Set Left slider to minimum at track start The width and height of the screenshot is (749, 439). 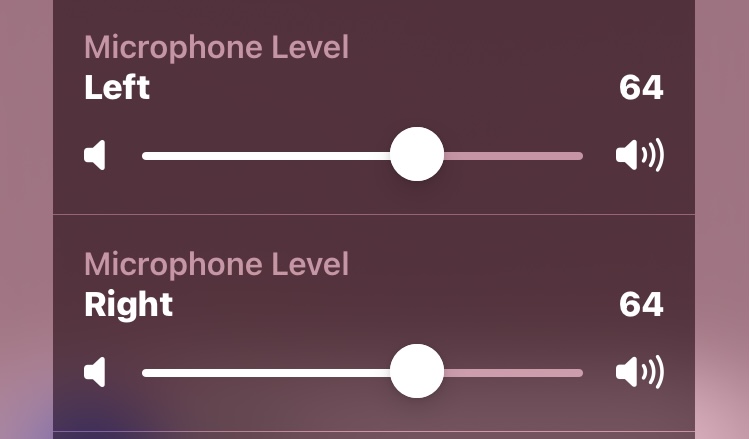tap(144, 156)
